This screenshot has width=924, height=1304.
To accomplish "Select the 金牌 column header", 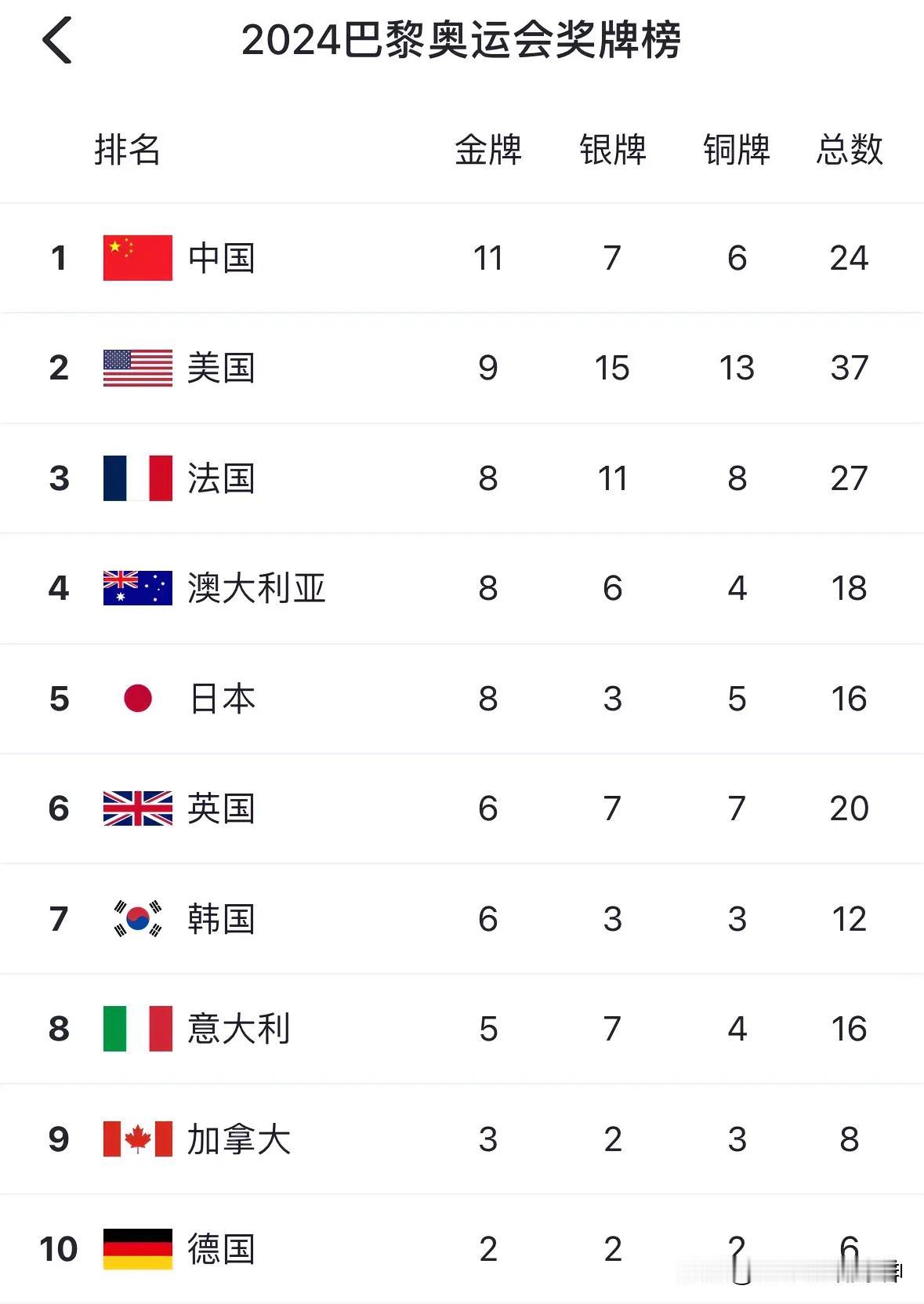I will tap(488, 150).
